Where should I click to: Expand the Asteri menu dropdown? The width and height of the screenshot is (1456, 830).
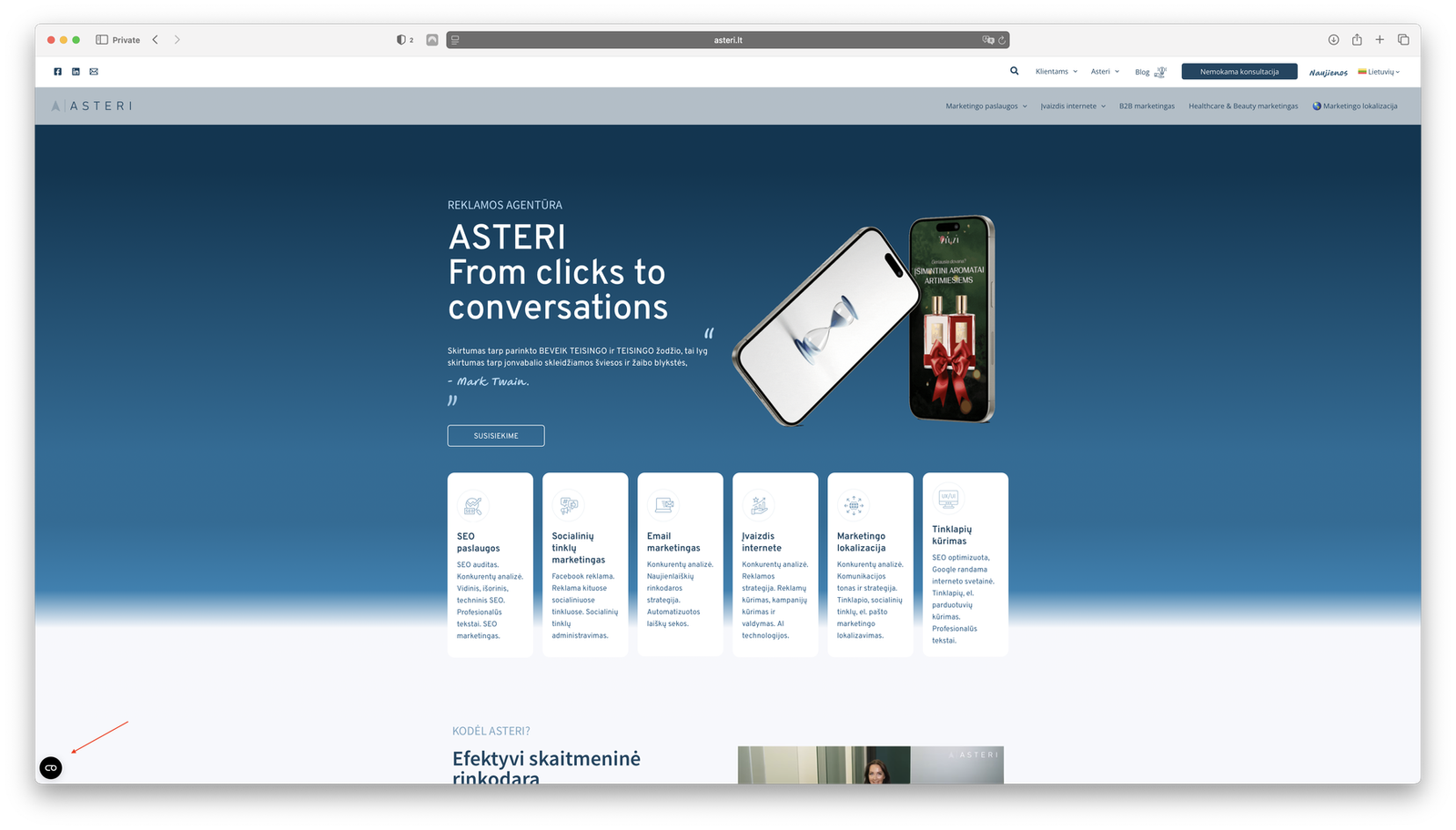point(1105,71)
